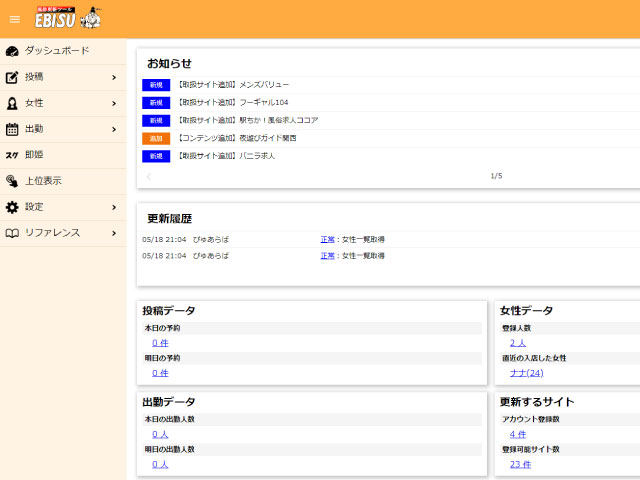Open the ダッシュボード menu item

56,51
